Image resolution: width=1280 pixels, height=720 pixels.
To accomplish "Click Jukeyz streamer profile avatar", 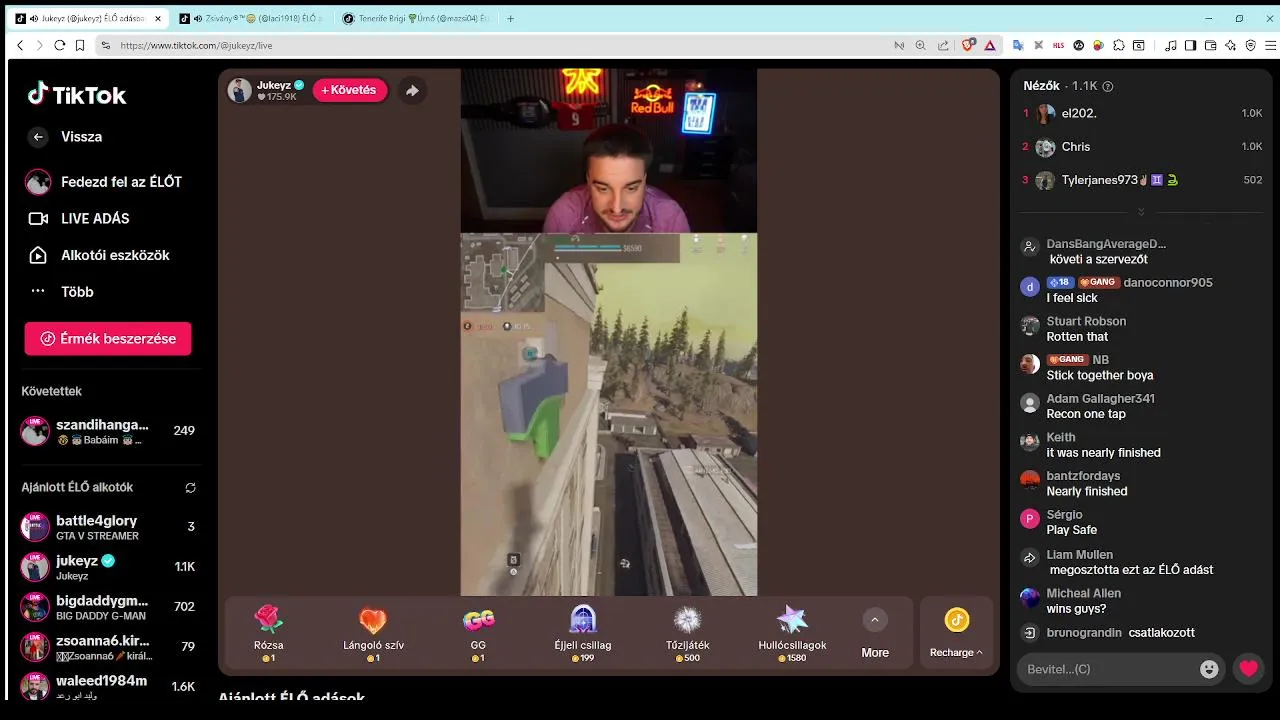I will point(240,90).
